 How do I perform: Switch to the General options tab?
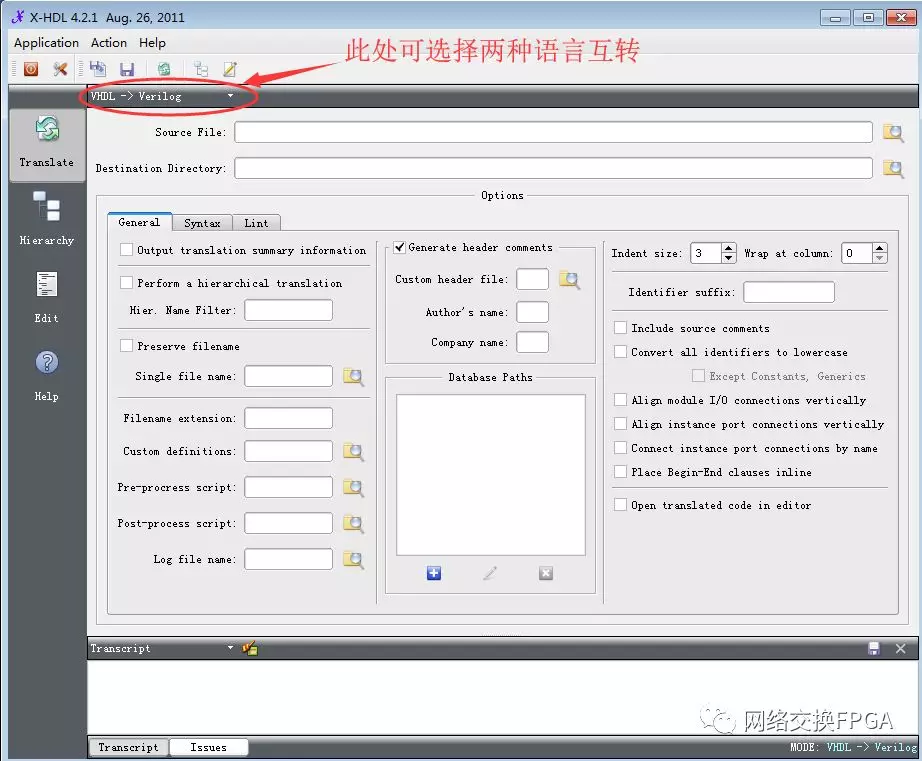139,222
